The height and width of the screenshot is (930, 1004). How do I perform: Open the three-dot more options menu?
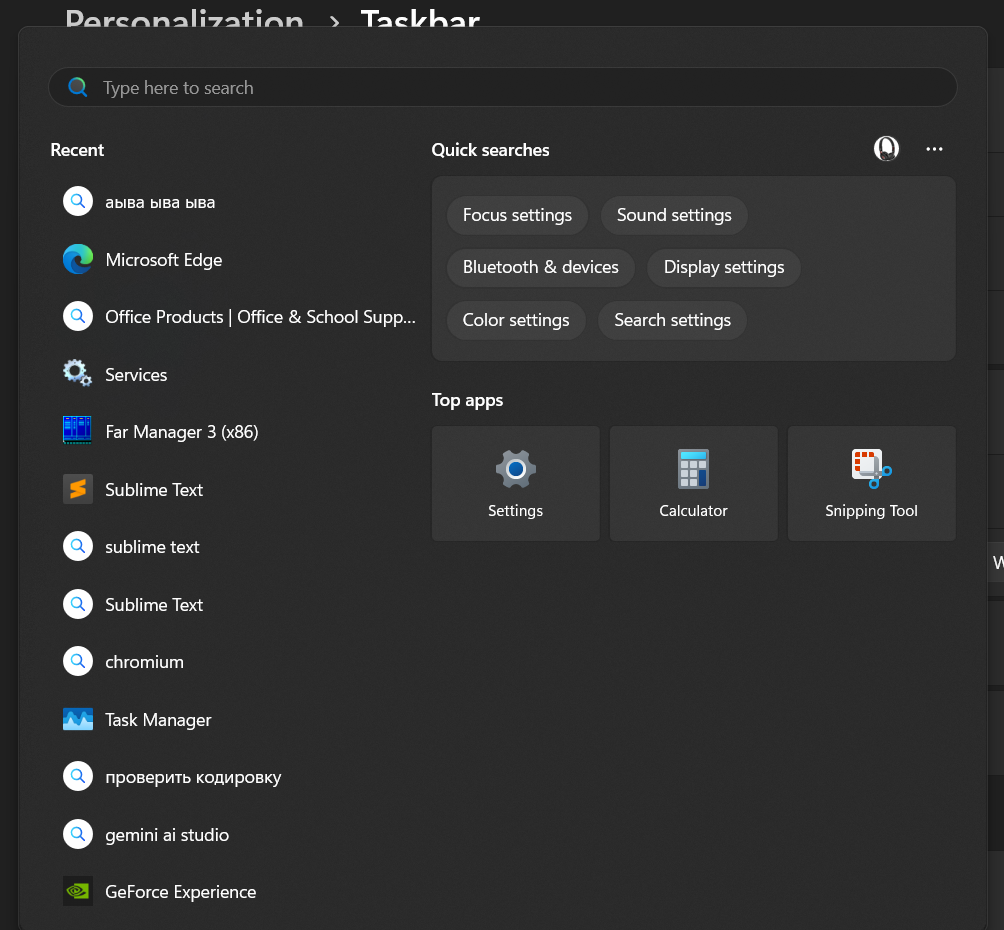934,149
